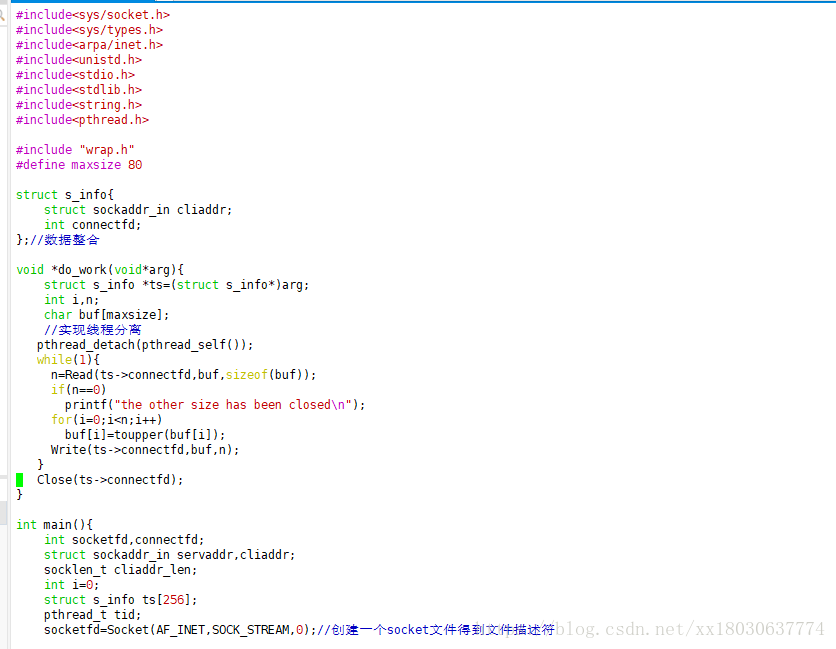
Task: Click the #include<stdio.h> line
Action: [x=75, y=75]
